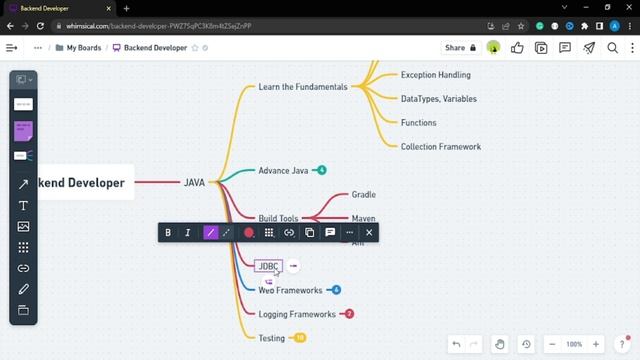Open the selection tool dropdown in the sidebar

(x=23, y=80)
